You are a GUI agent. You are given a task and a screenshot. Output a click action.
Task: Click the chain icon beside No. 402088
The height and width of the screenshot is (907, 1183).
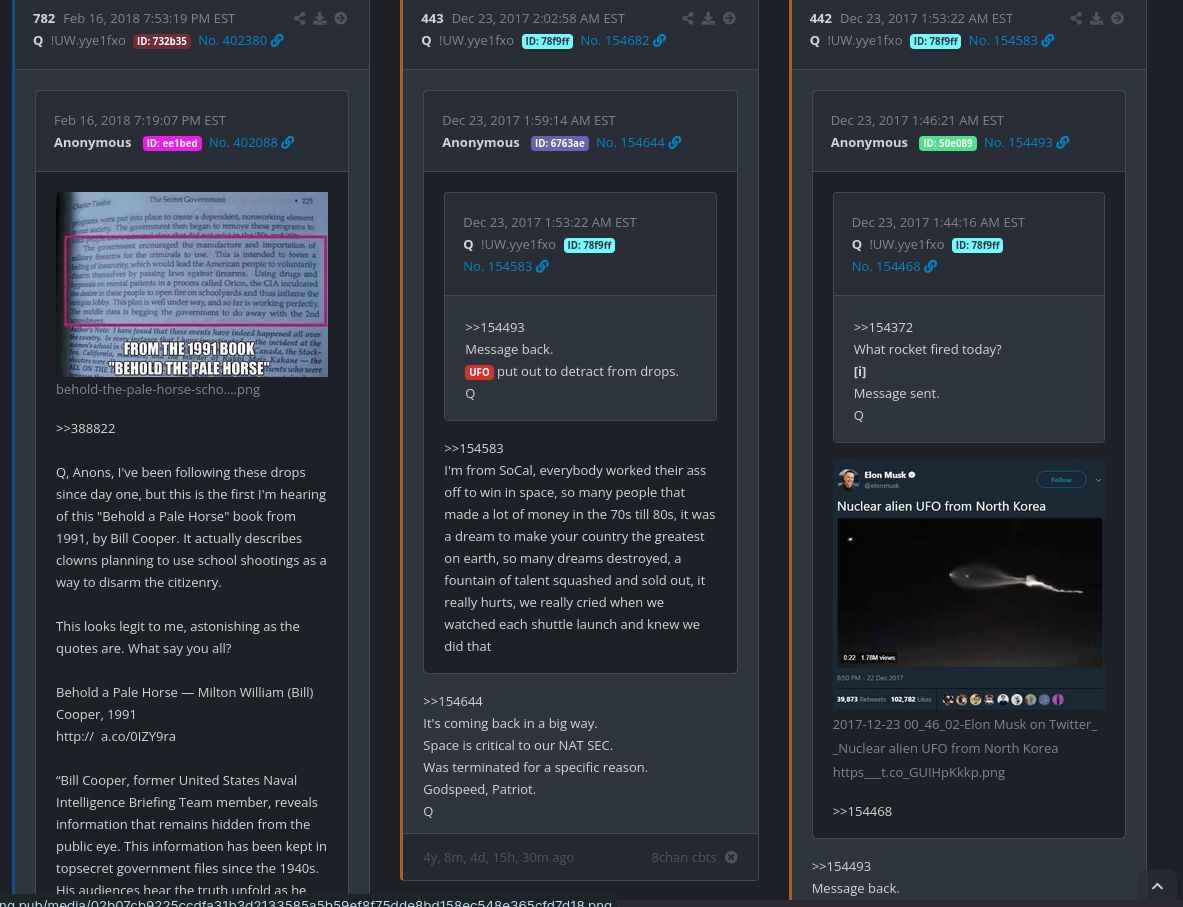(288, 143)
